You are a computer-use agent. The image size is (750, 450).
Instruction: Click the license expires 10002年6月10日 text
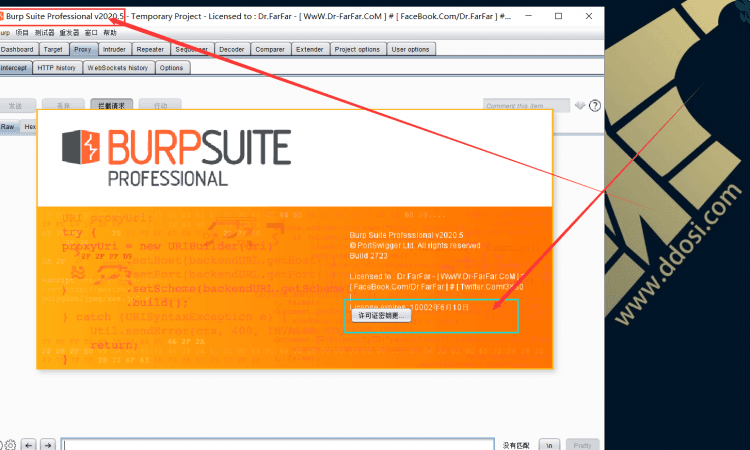409,307
